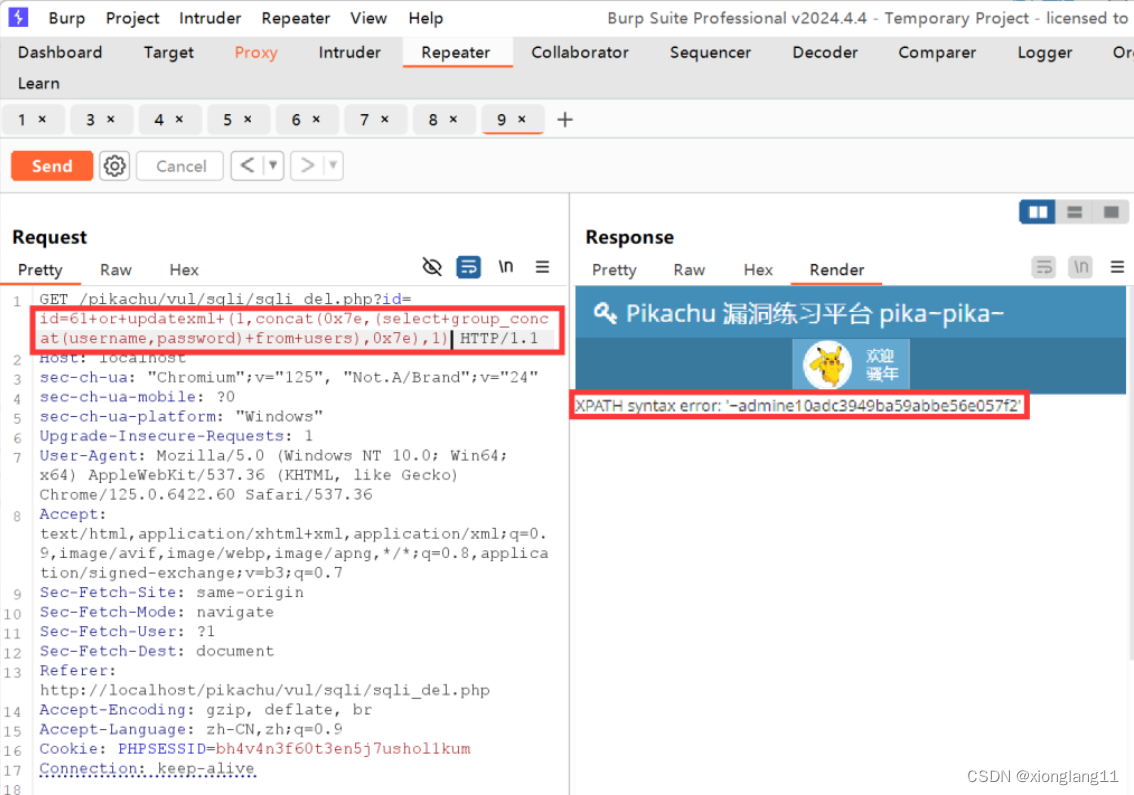This screenshot has height=795, width=1134.
Task: Switch to Comparer tab
Action: [937, 52]
